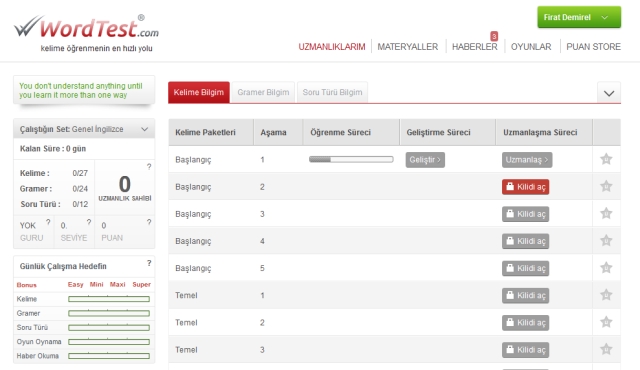This screenshot has height=370, width=640.
Task: Click the Oyun Oynama daily goal bar
Action: coord(109,342)
